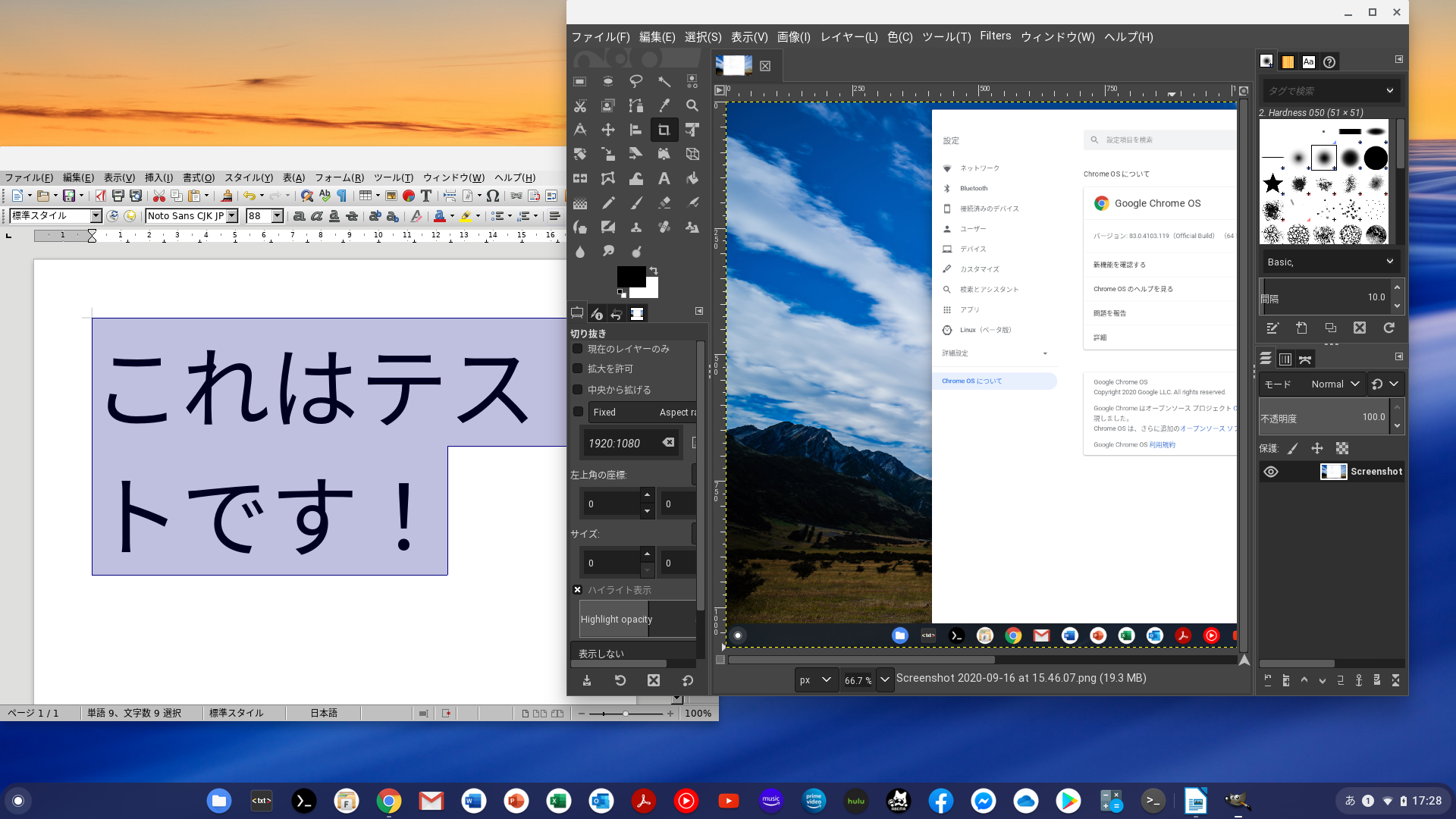Click the Omega special character icon
This screenshot has width=1456, height=819.
click(493, 196)
